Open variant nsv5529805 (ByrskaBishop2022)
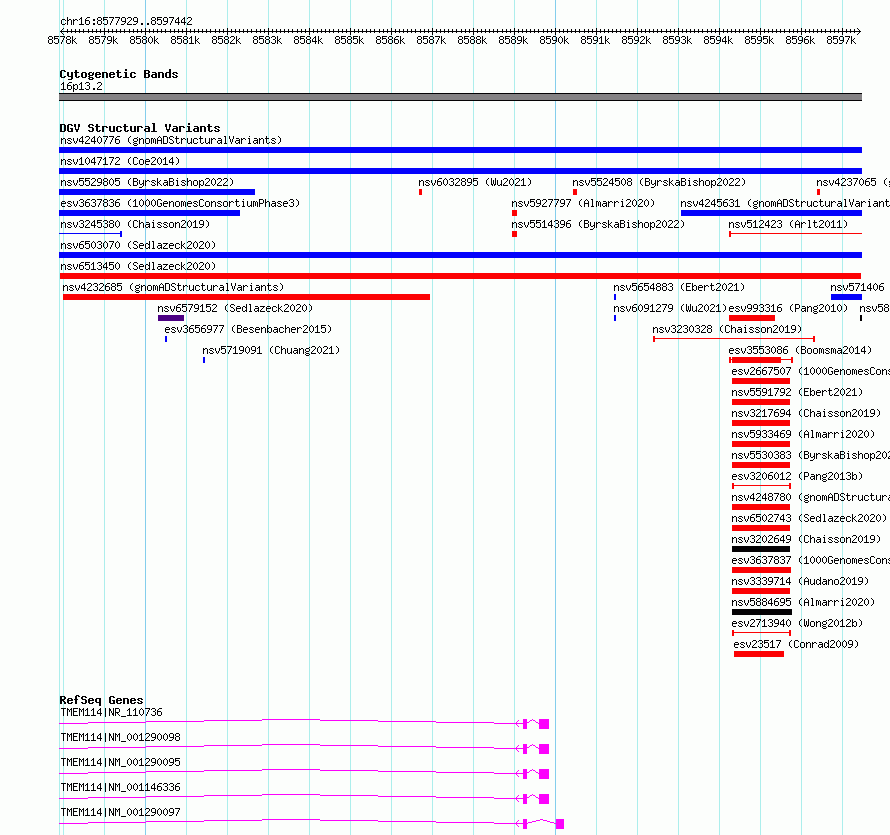 (x=147, y=182)
